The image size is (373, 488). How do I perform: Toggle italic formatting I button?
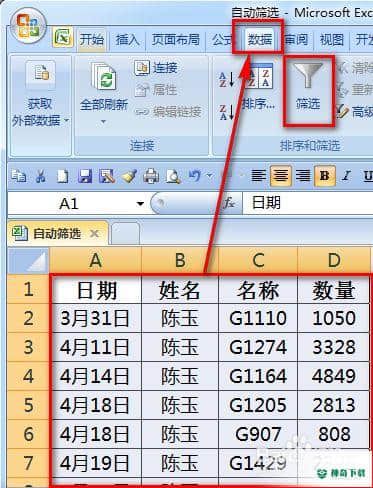point(346,176)
